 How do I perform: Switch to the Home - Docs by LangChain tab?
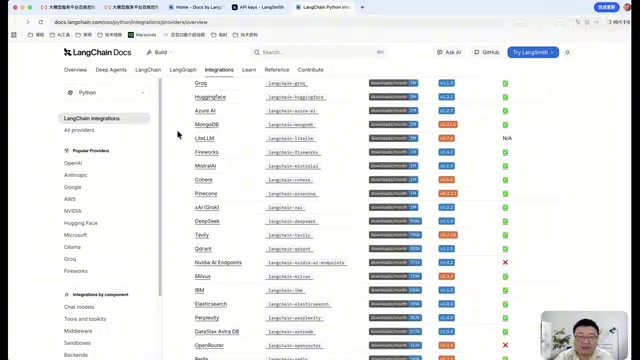coord(196,7)
